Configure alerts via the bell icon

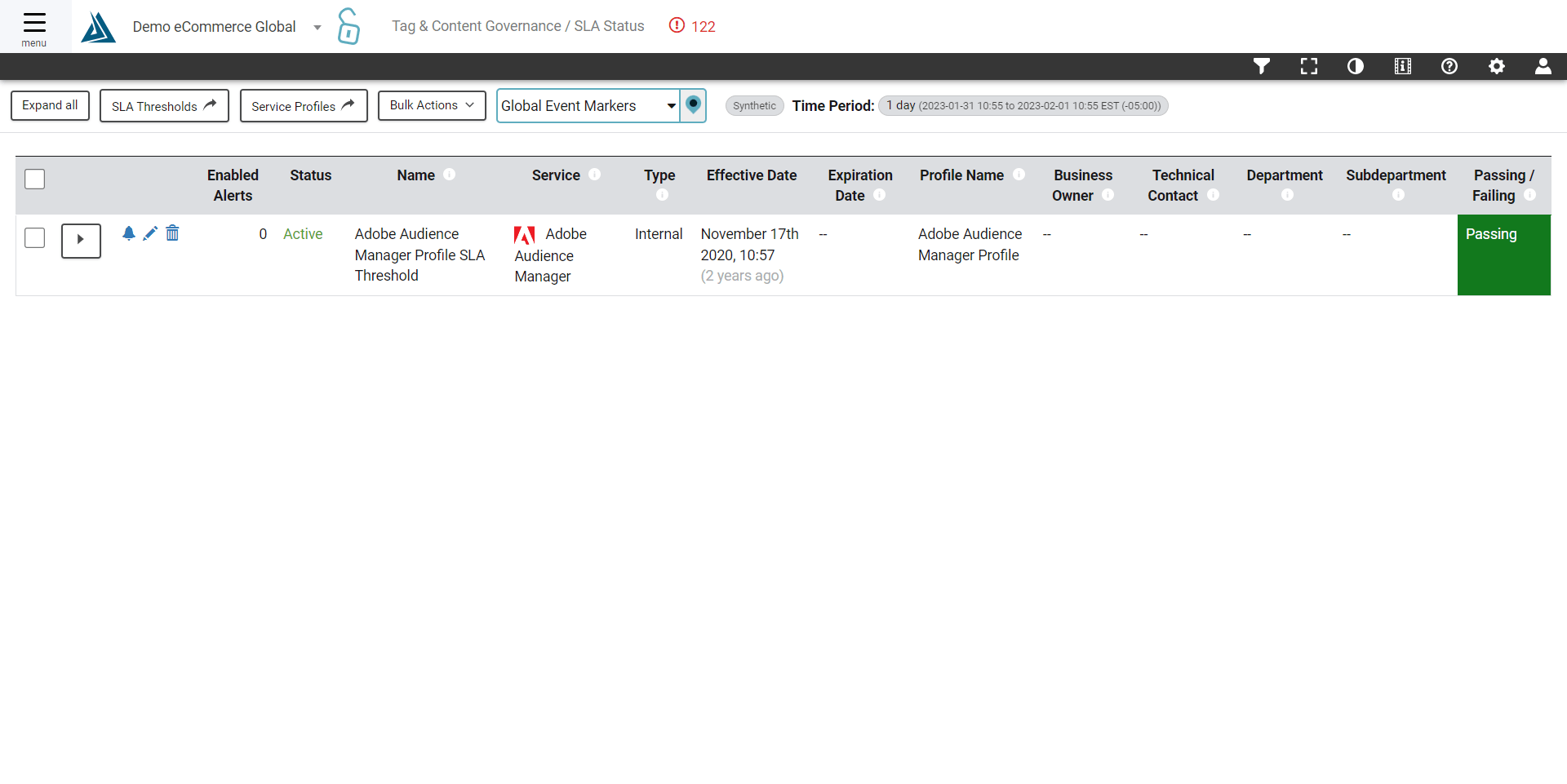pyautogui.click(x=129, y=233)
